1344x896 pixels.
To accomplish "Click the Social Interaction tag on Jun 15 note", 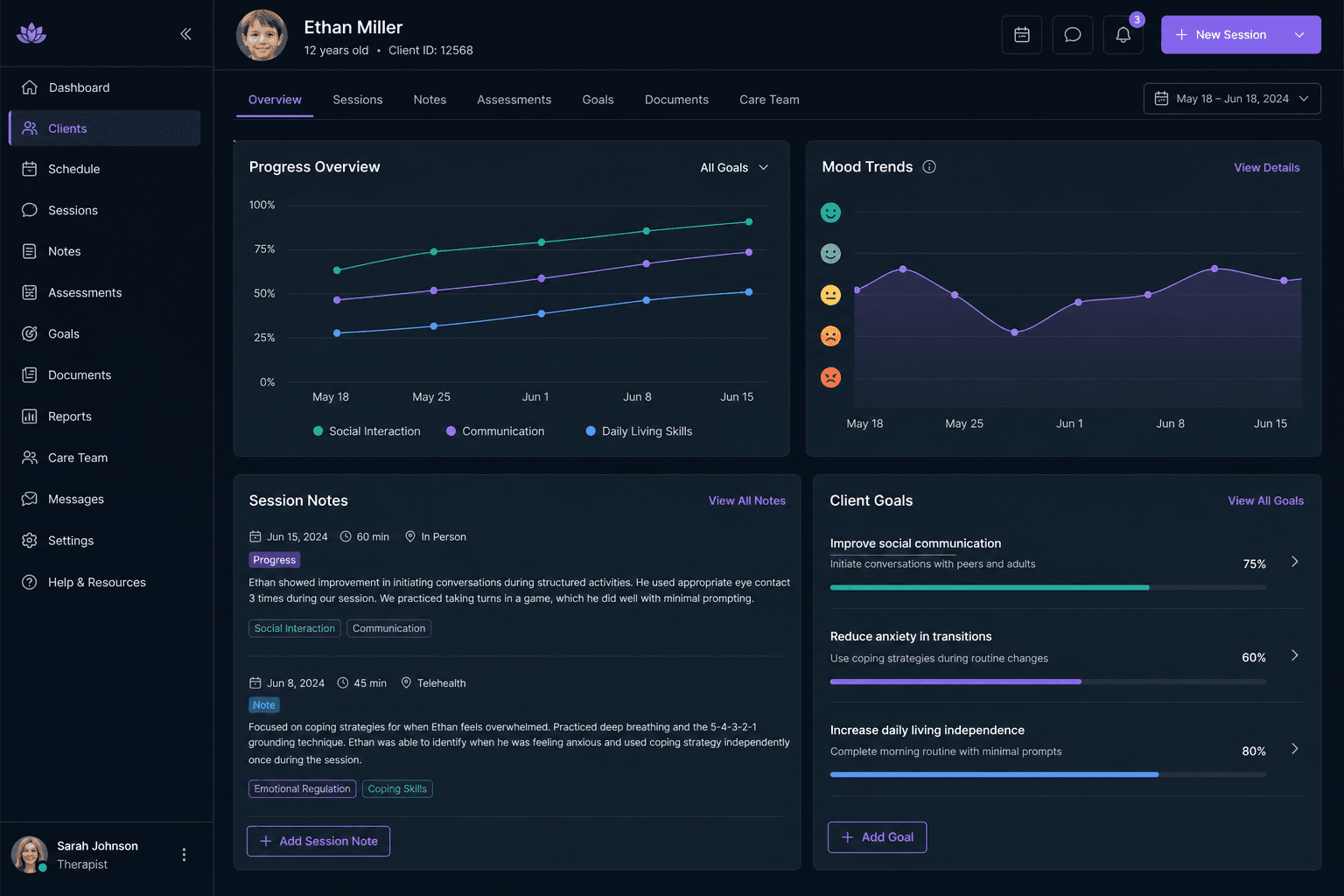I will point(295,628).
